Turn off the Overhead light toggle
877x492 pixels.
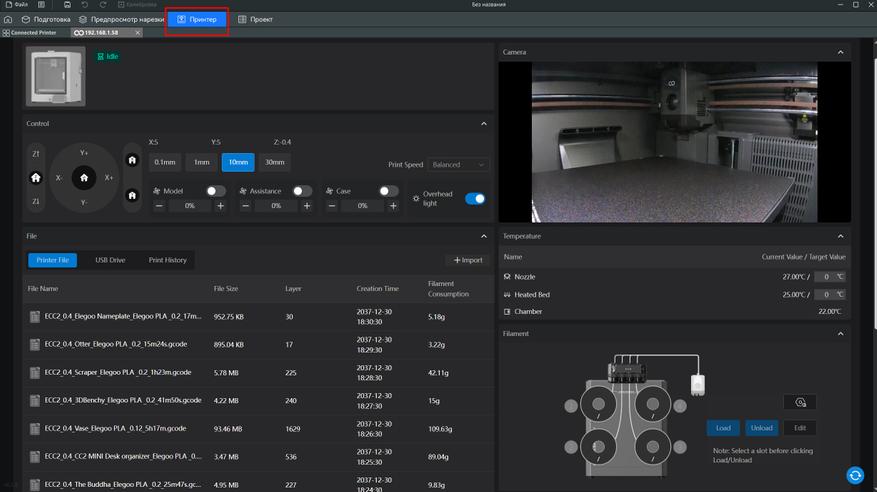pyautogui.click(x=475, y=198)
